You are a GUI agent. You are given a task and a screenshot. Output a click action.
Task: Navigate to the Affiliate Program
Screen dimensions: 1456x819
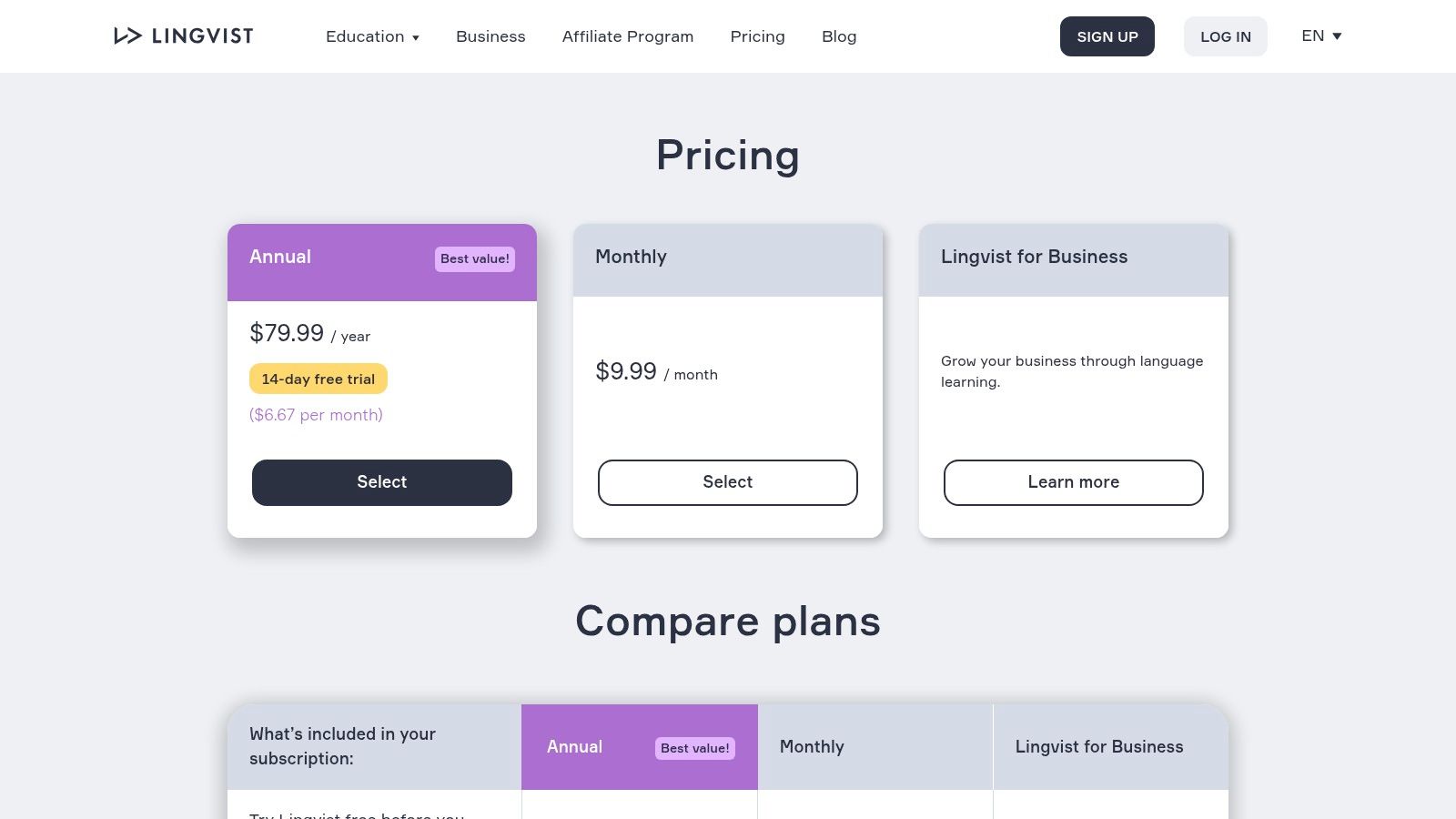click(628, 36)
